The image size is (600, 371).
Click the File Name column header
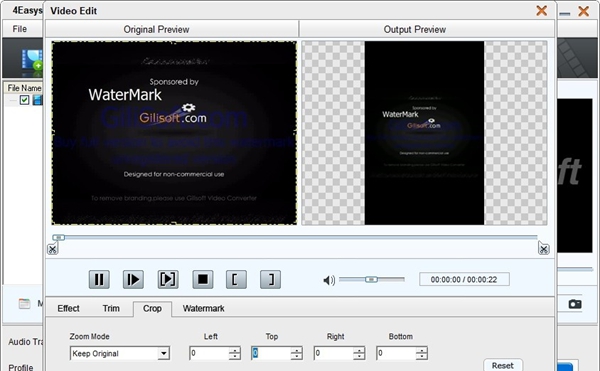24,88
